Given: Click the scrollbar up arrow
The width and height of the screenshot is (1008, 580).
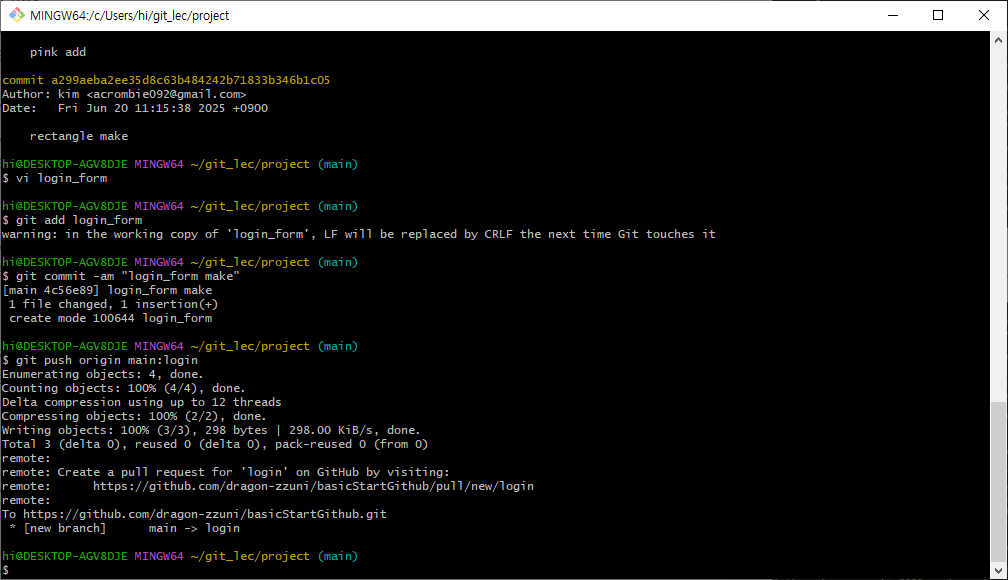Looking at the screenshot, I should (998, 40).
